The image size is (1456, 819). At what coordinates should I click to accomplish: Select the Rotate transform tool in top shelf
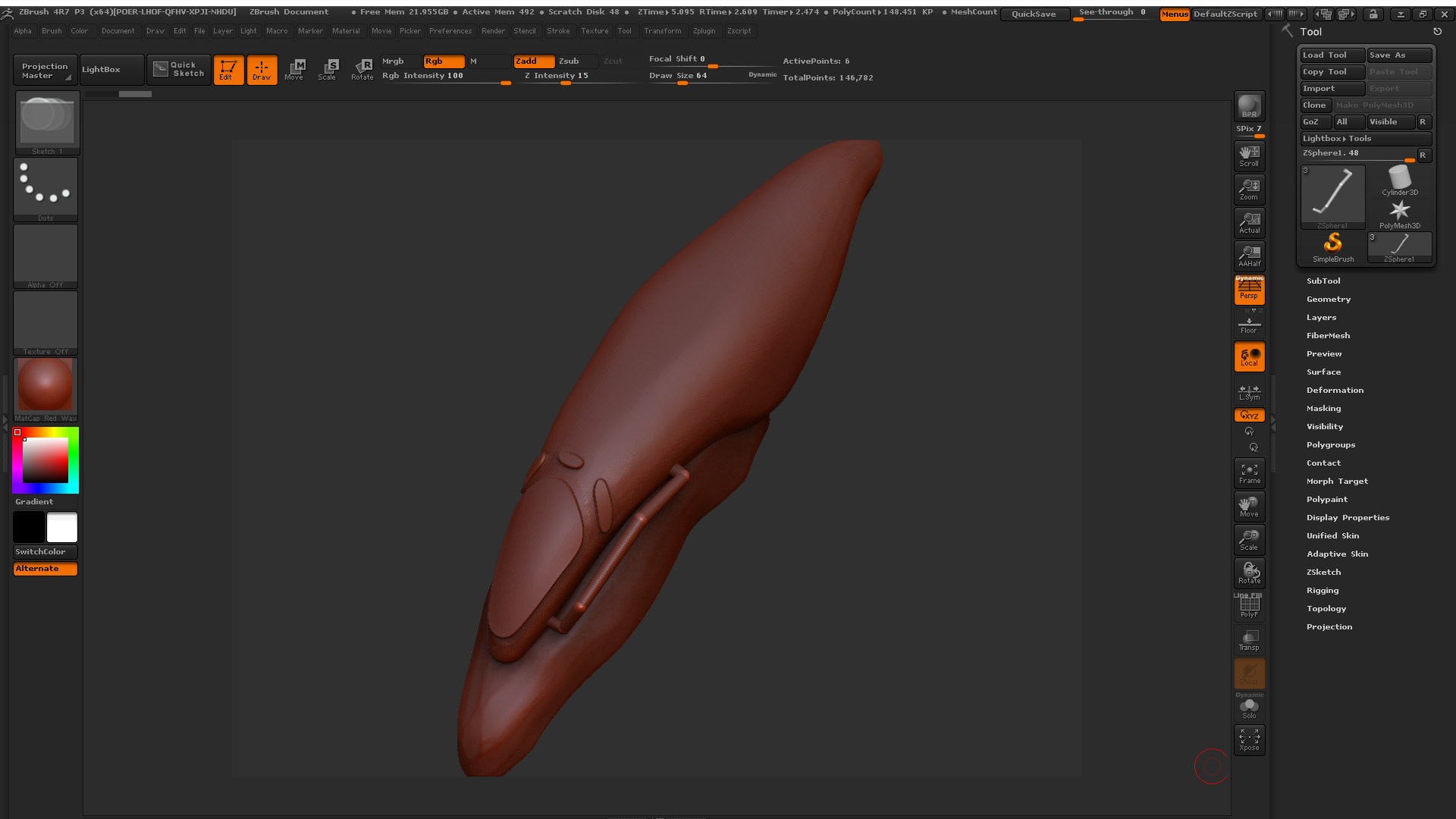coord(362,70)
